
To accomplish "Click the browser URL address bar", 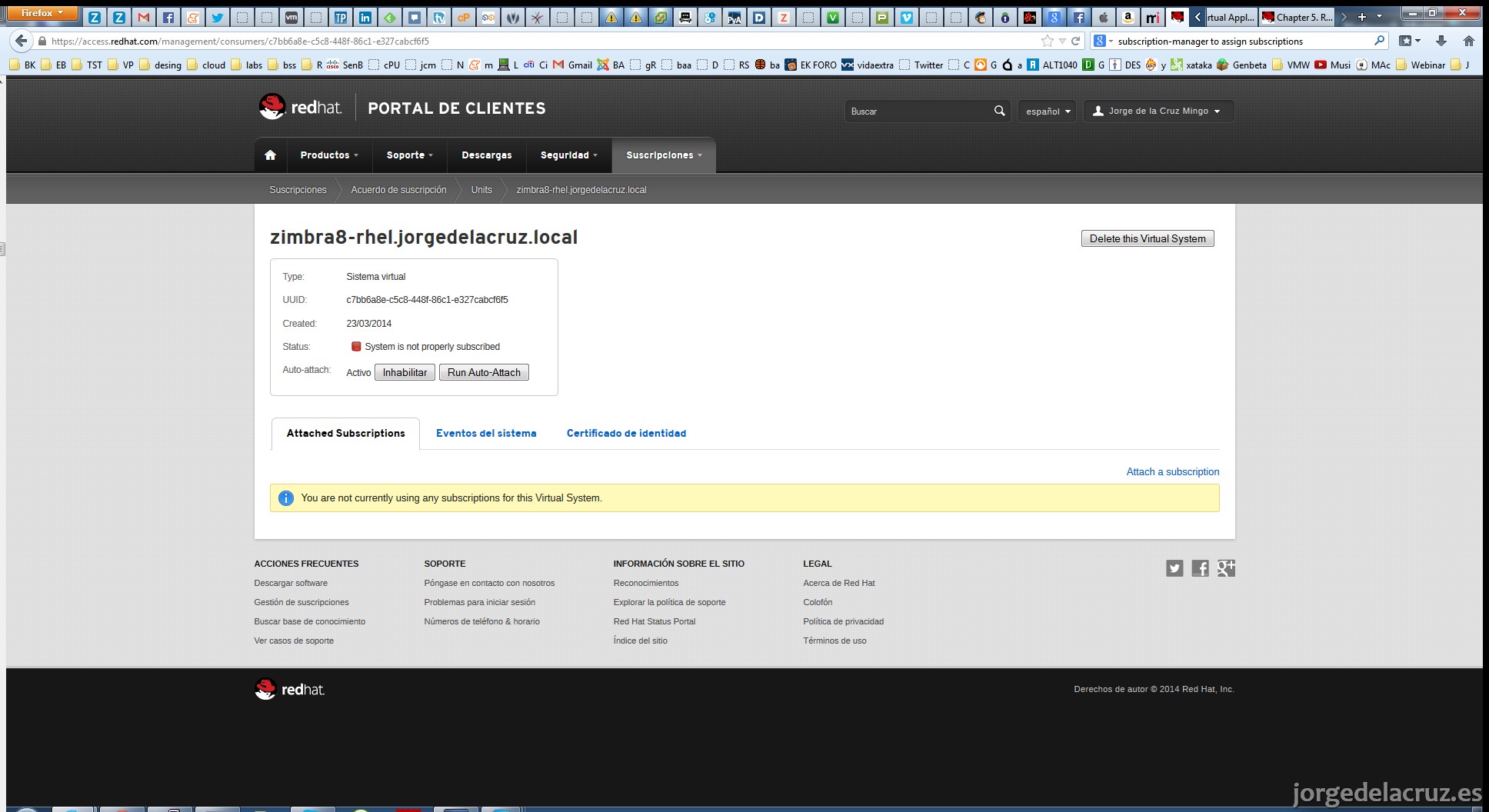I will click(x=538, y=41).
